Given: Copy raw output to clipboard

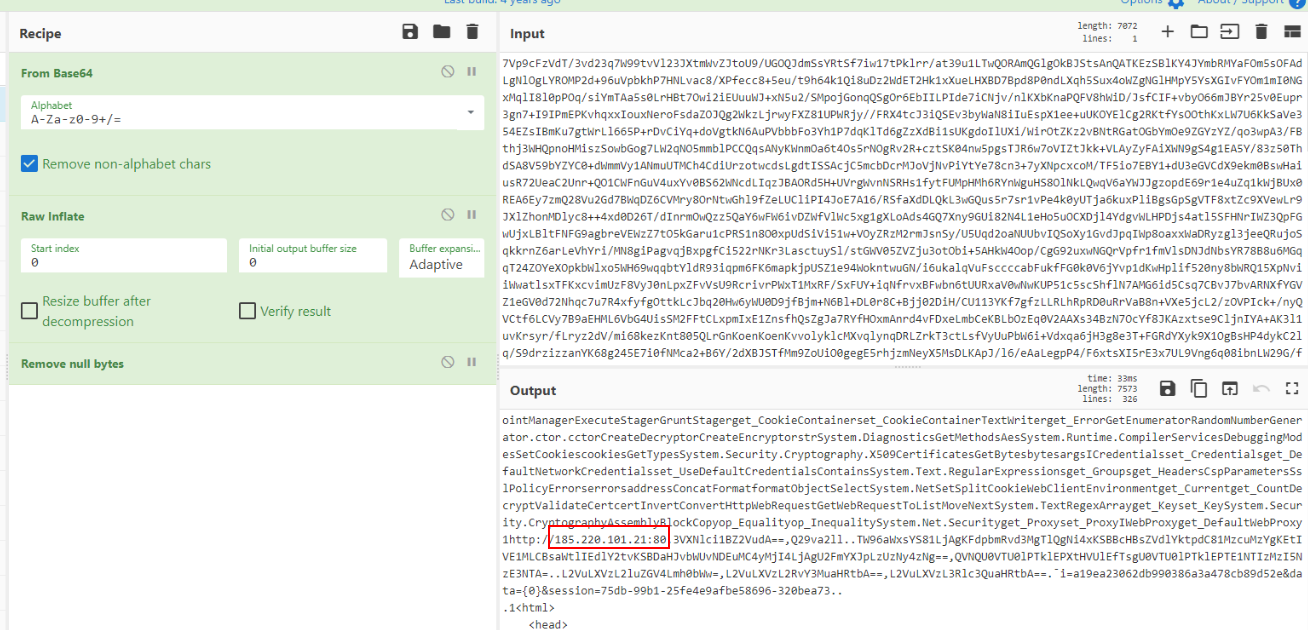Looking at the screenshot, I should coord(1198,388).
